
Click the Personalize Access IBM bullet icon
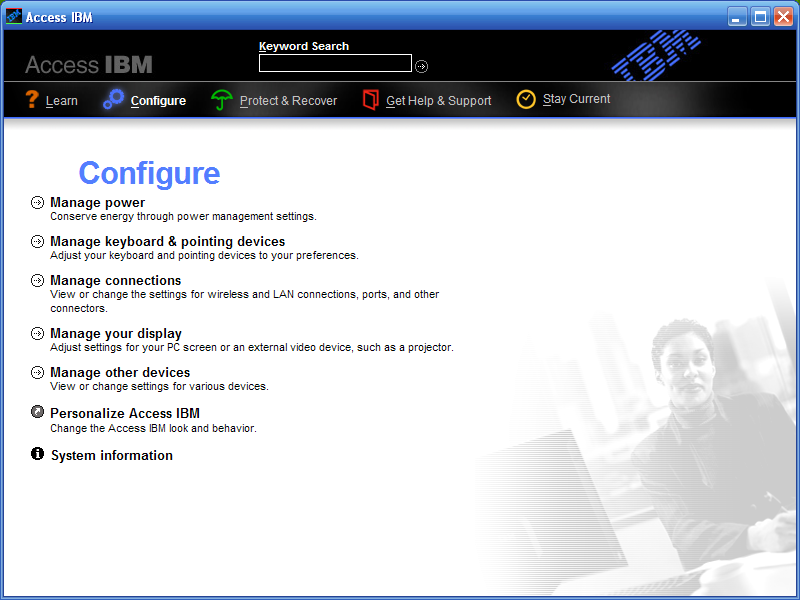(x=38, y=412)
